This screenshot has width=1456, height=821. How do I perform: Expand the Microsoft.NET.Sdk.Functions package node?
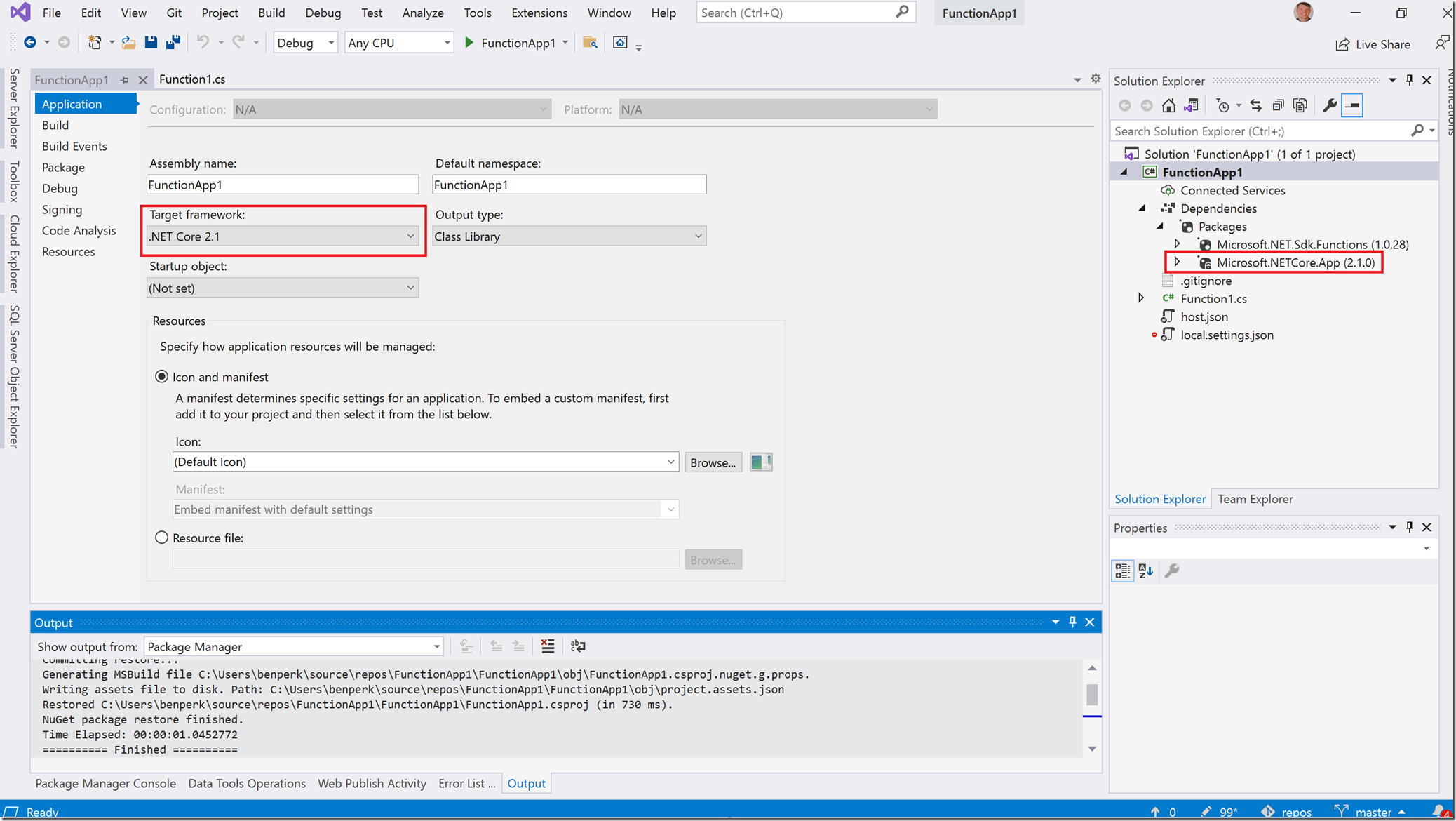click(1178, 244)
